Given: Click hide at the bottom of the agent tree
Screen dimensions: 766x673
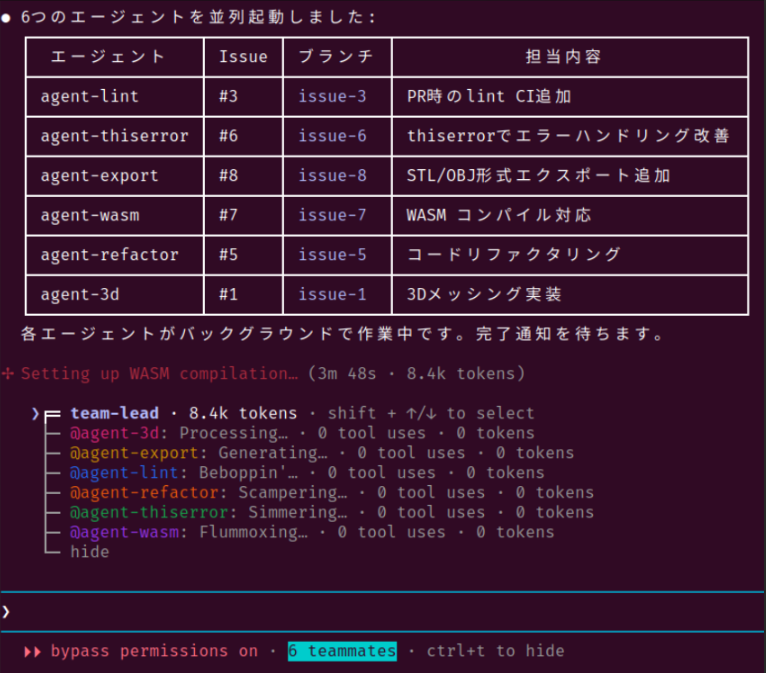Looking at the screenshot, I should (x=89, y=552).
